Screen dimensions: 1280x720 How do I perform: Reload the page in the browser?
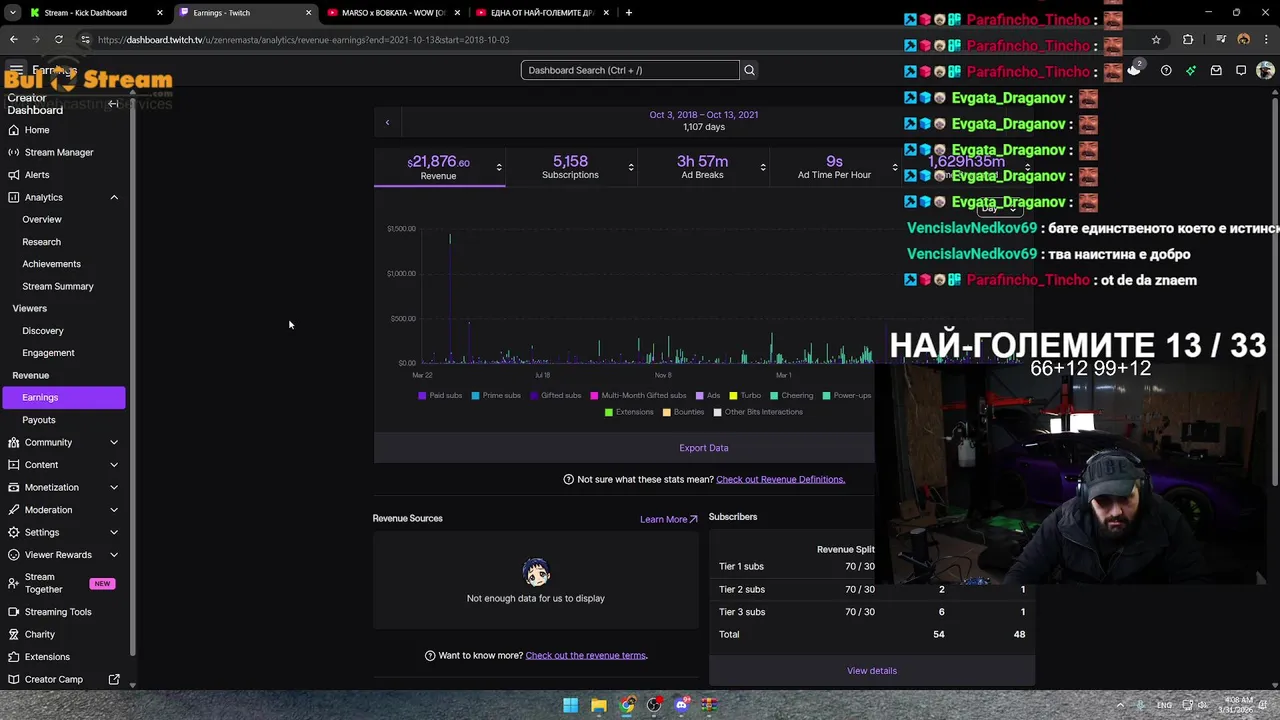point(59,40)
